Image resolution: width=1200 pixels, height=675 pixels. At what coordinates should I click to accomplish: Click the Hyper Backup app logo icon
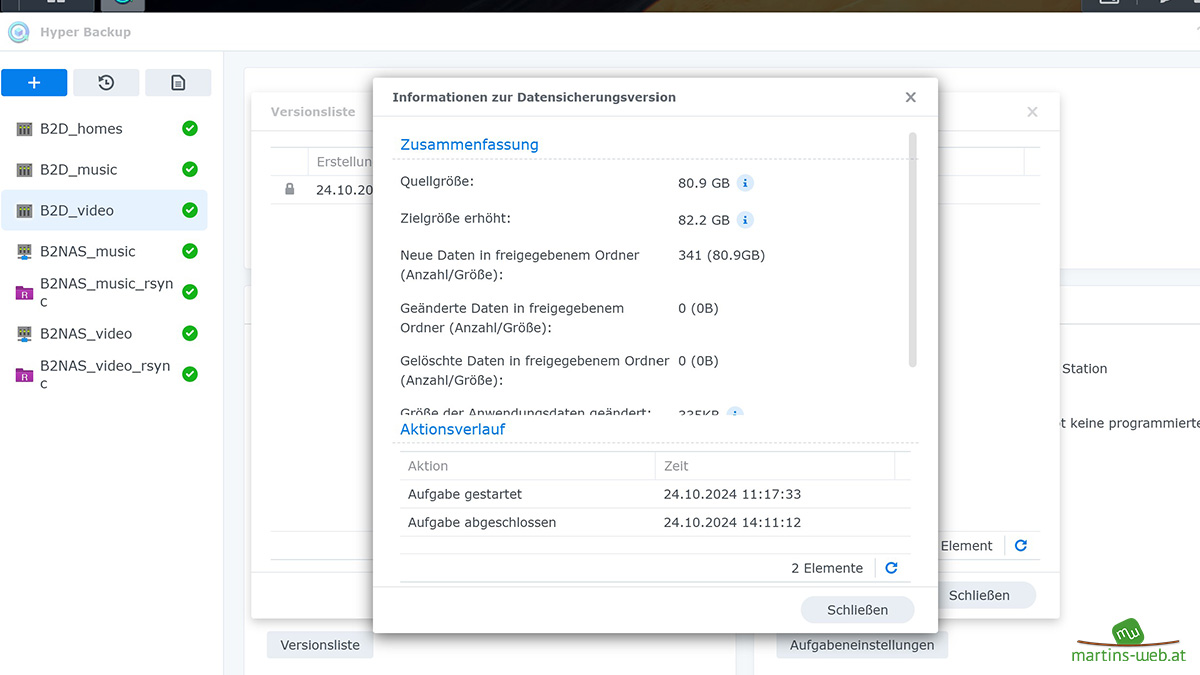coord(19,32)
